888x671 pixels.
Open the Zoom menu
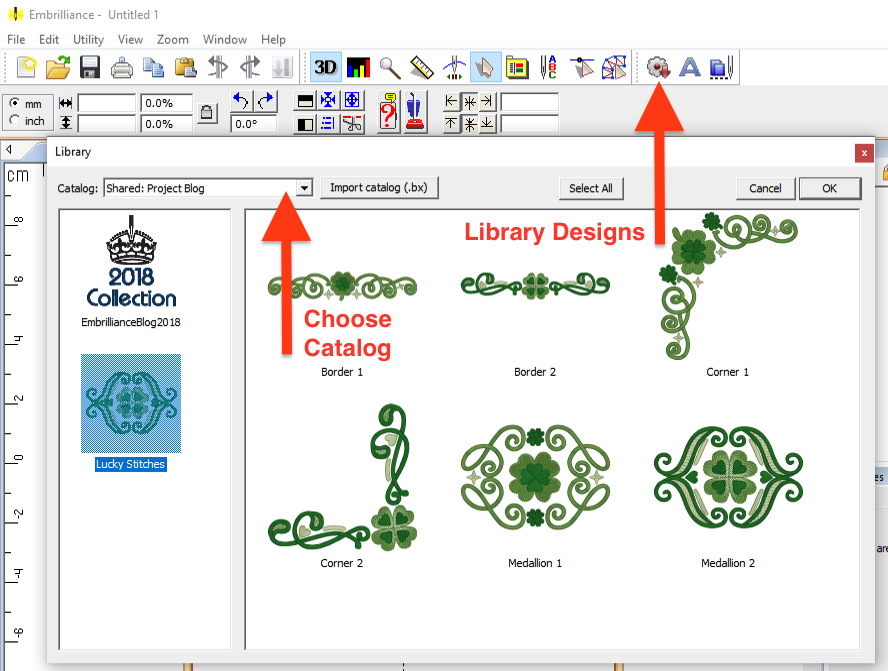click(x=173, y=39)
